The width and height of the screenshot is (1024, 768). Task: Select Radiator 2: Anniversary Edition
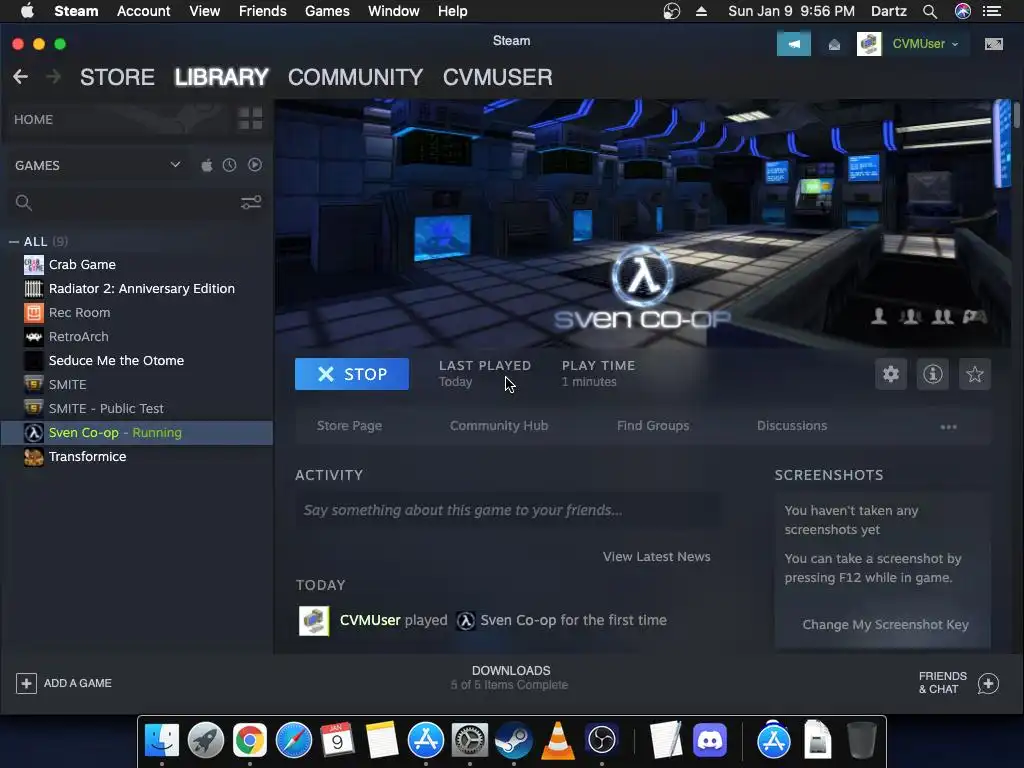(x=137, y=289)
